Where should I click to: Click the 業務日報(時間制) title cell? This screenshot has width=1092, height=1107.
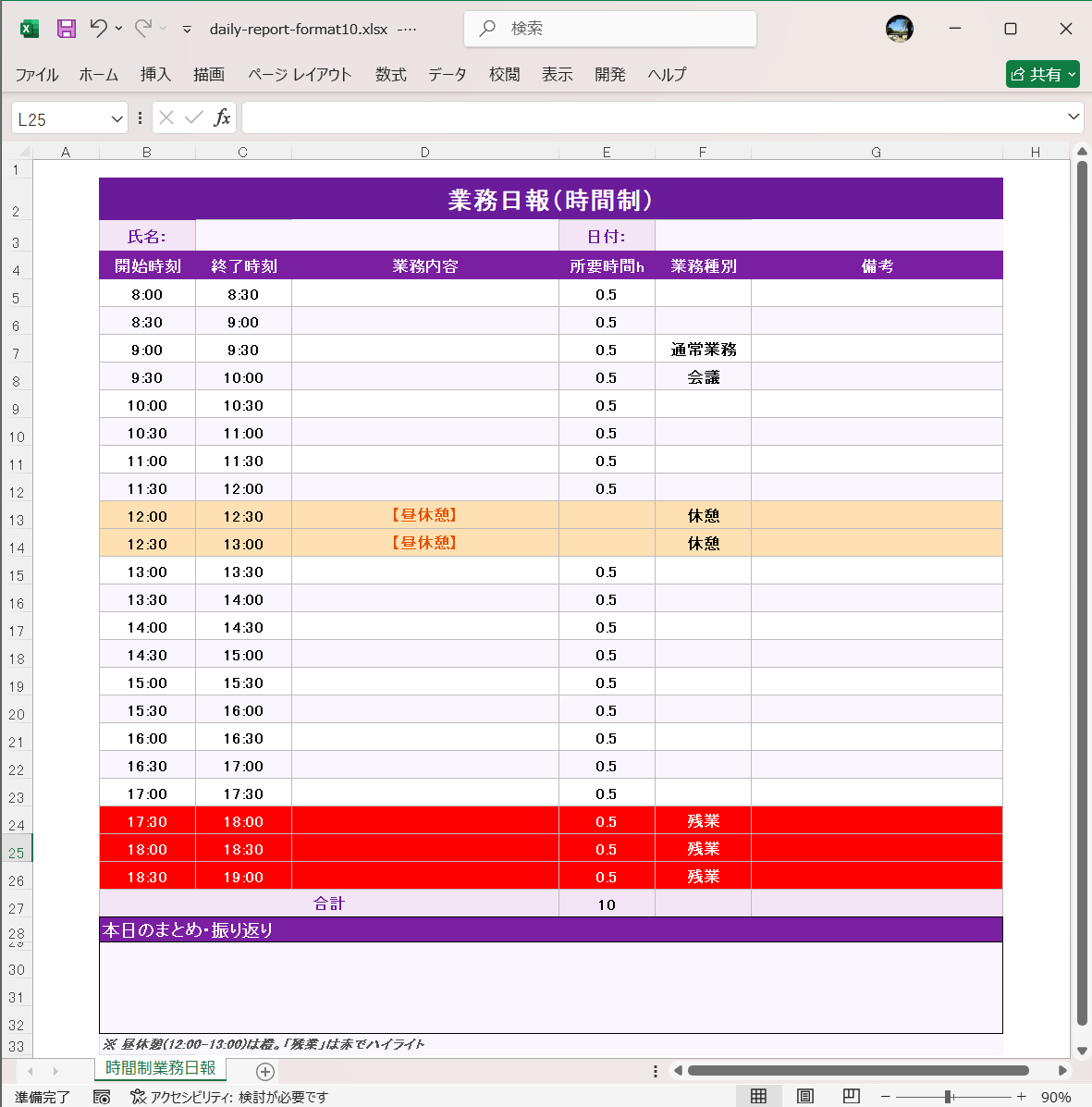(550, 200)
